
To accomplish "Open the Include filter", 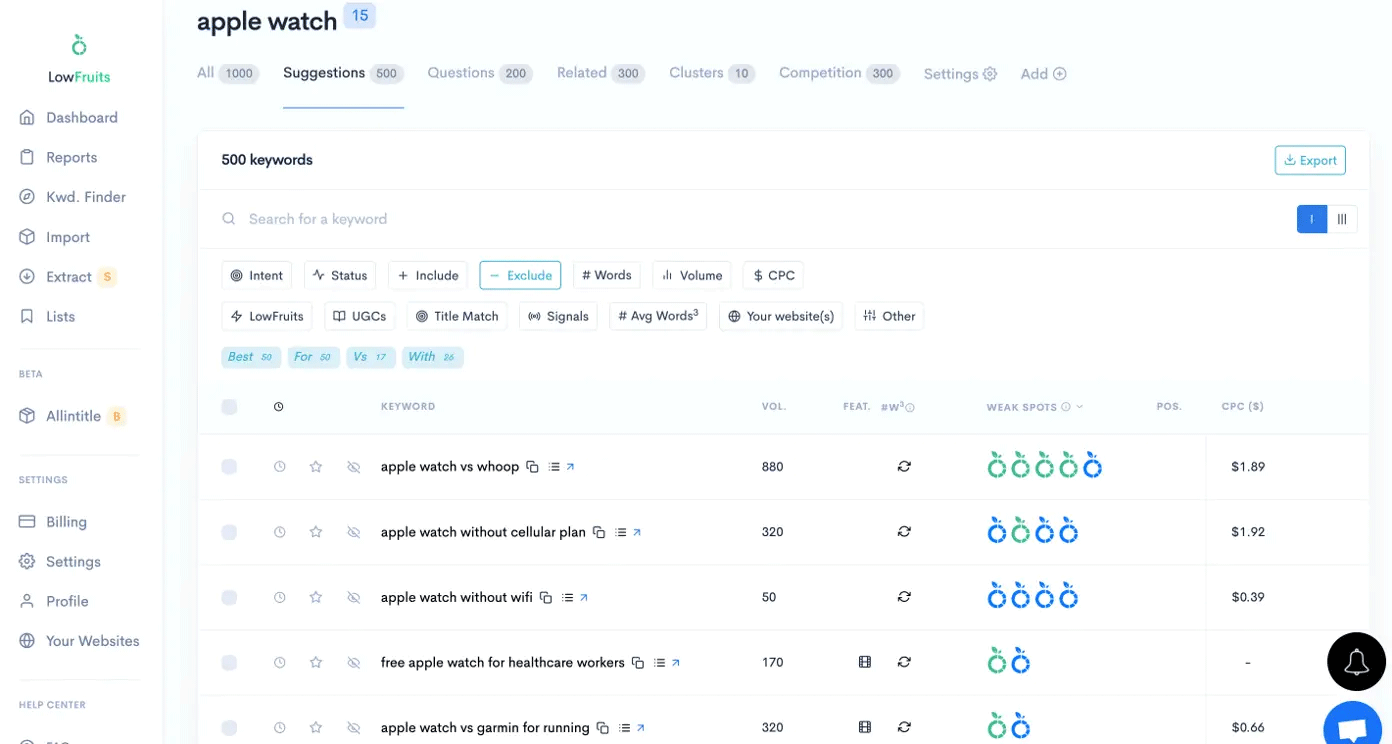I will (x=428, y=275).
